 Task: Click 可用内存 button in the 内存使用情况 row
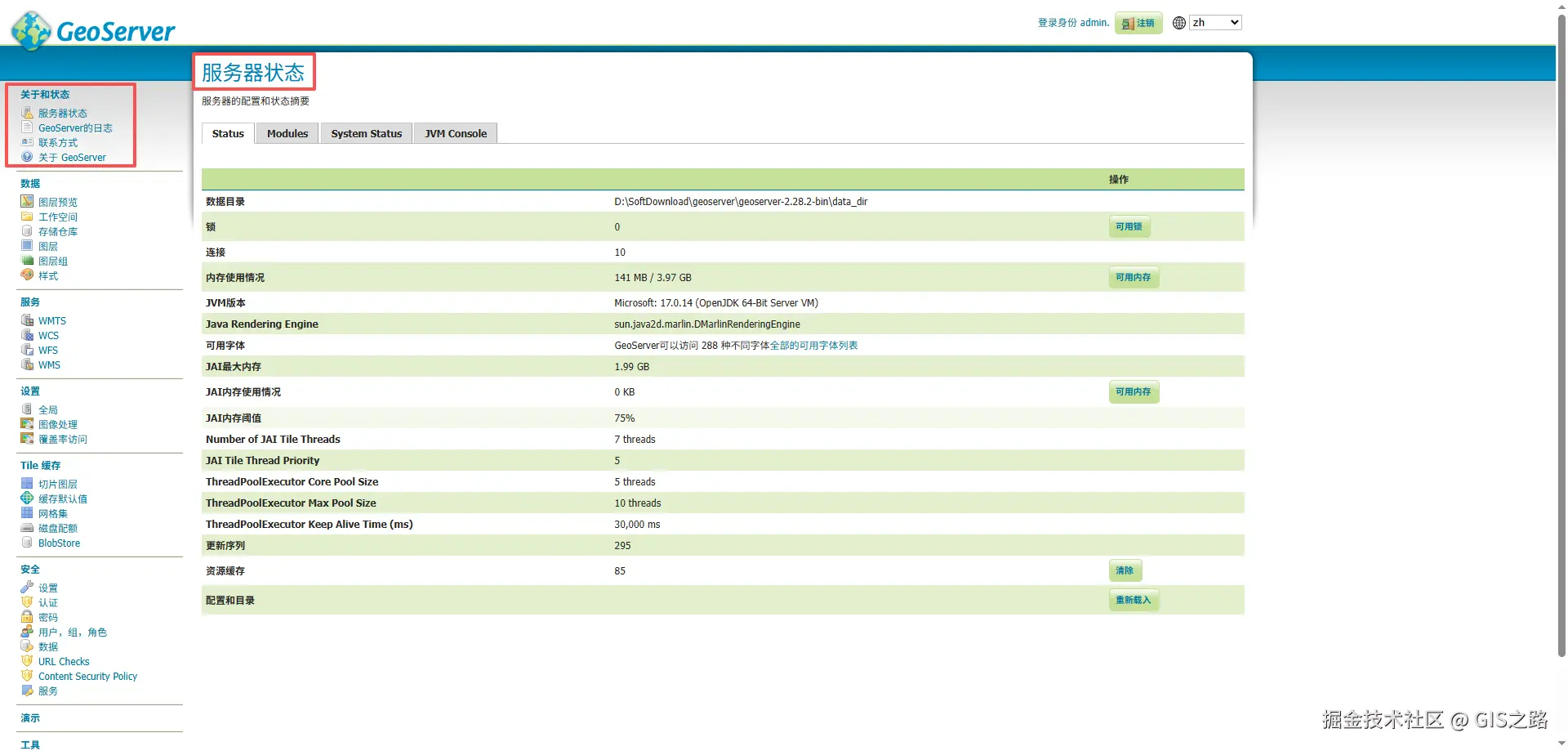coord(1134,277)
